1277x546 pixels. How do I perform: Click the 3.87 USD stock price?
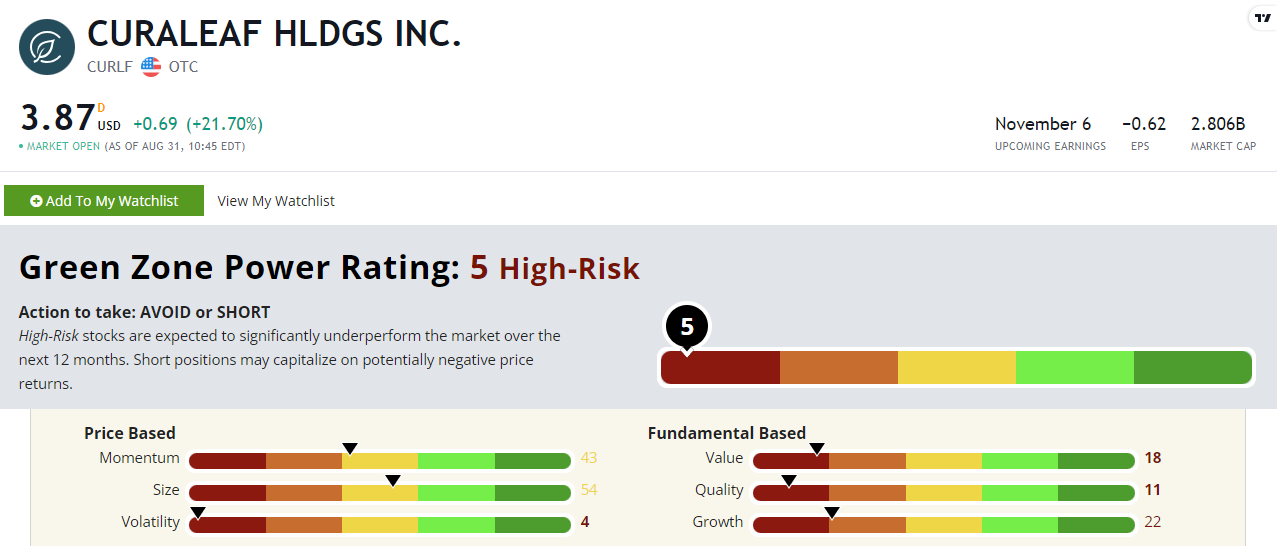(x=58, y=118)
